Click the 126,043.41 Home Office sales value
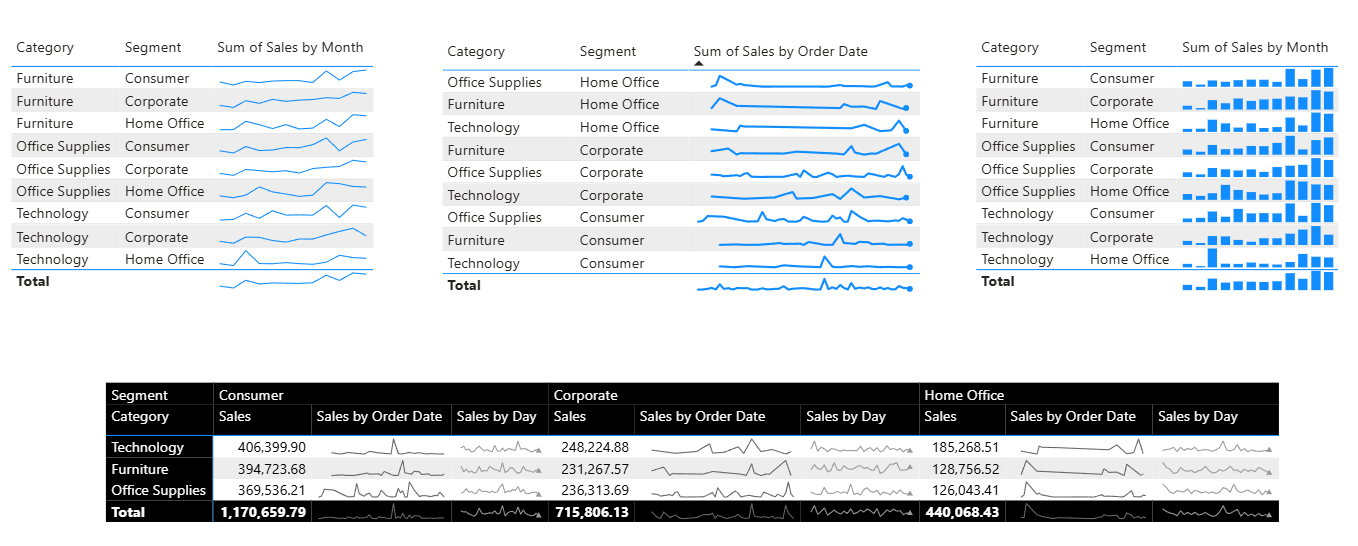 click(962, 490)
